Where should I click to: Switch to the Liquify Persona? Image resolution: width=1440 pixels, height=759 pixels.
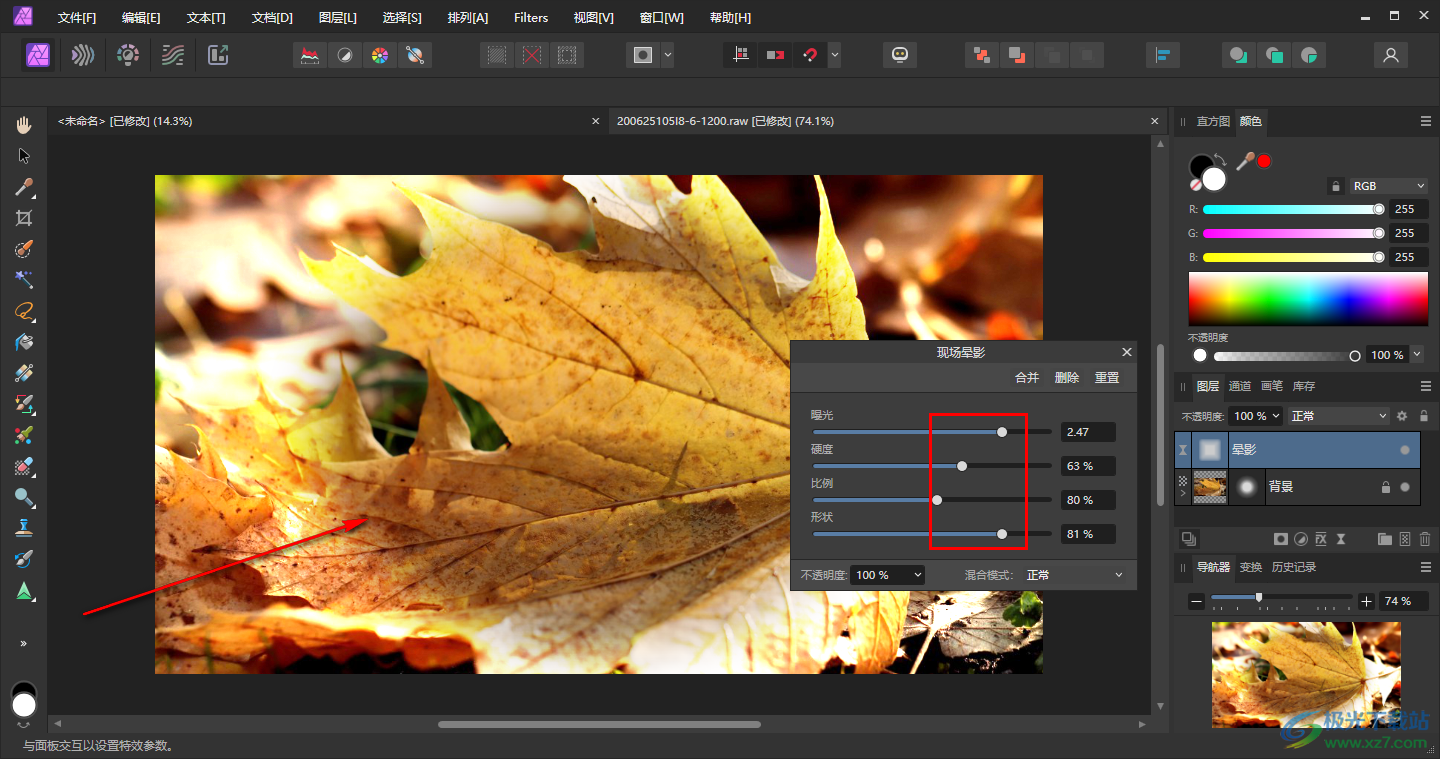83,55
